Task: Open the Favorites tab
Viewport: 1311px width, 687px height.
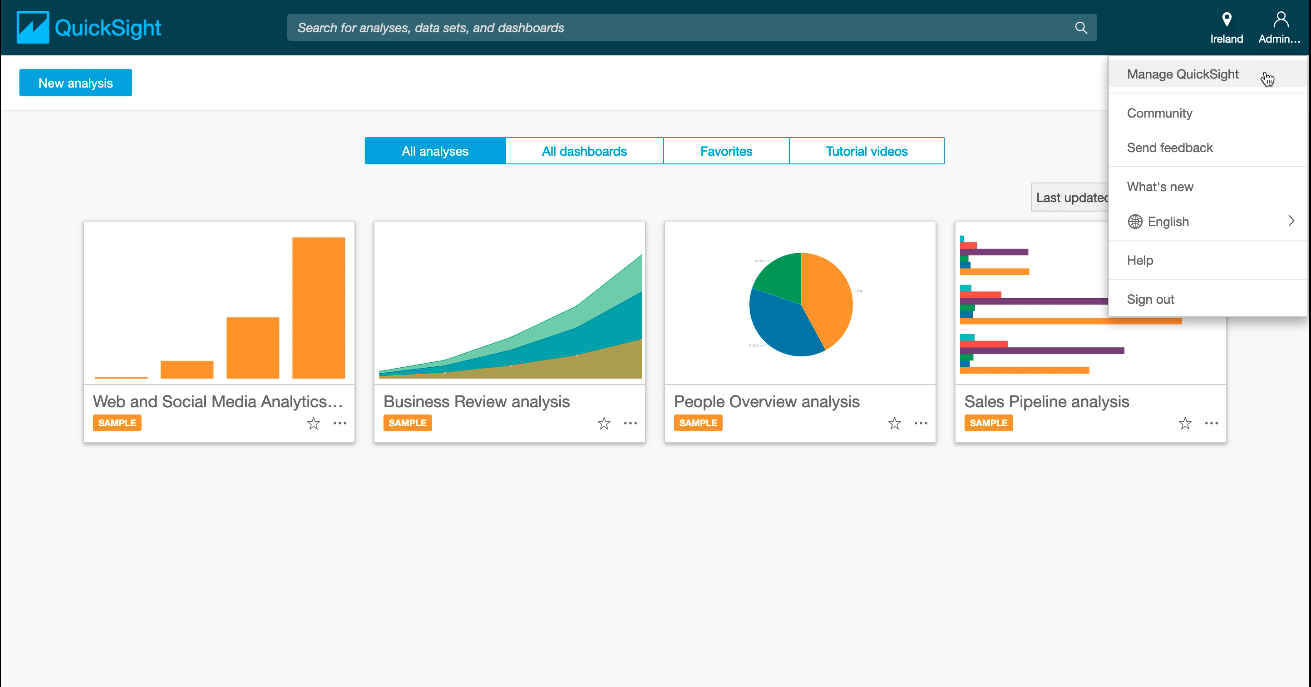Action: (x=726, y=151)
